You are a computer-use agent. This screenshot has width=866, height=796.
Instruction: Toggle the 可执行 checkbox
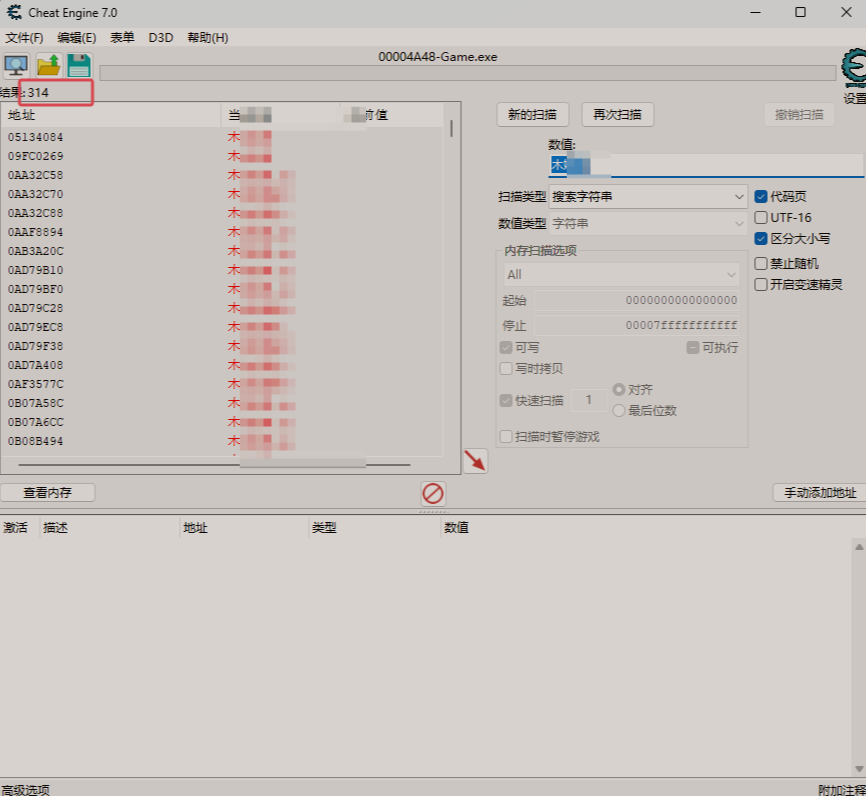coord(693,347)
